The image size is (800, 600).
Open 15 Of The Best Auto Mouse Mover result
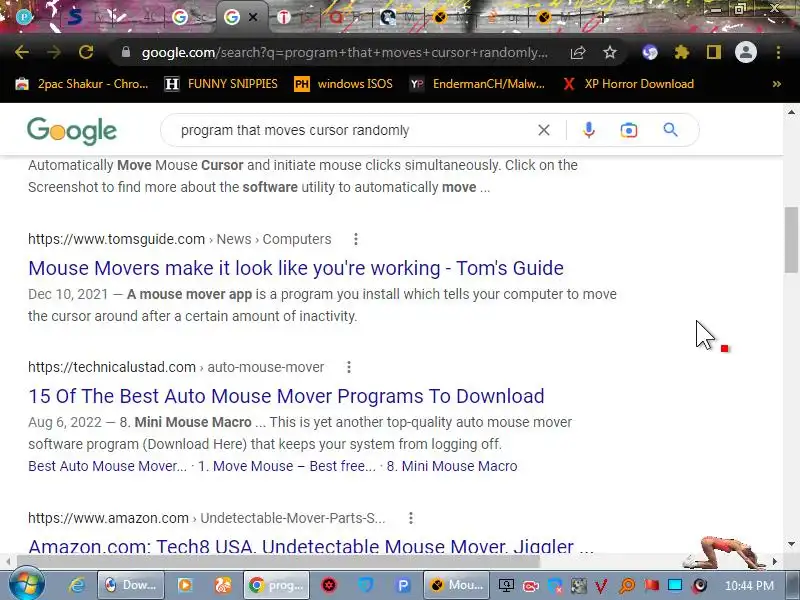286,396
